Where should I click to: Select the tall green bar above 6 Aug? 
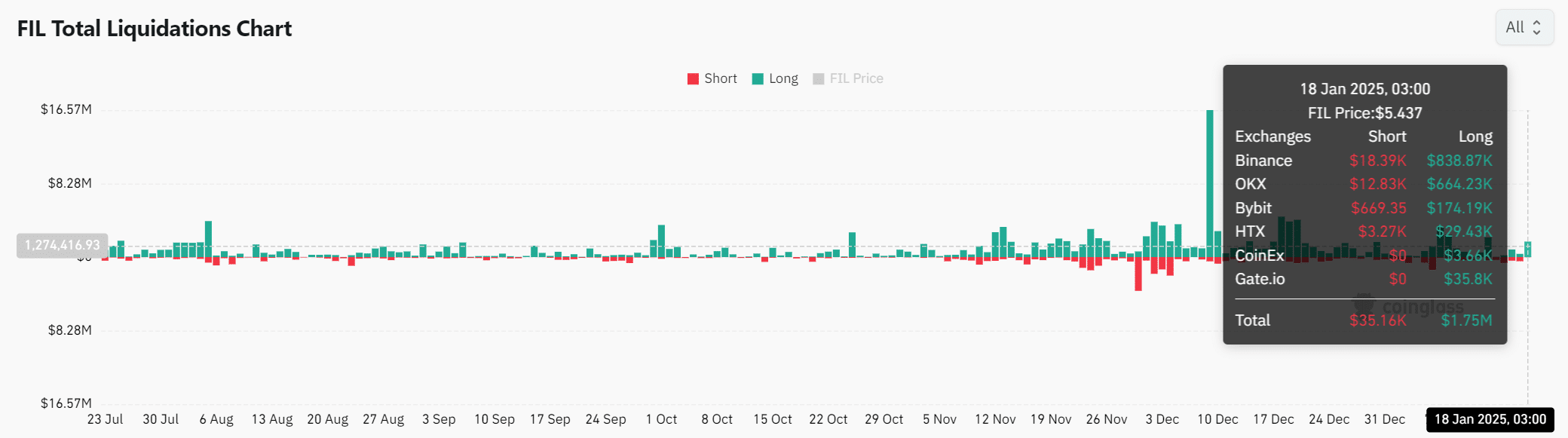coord(209,239)
